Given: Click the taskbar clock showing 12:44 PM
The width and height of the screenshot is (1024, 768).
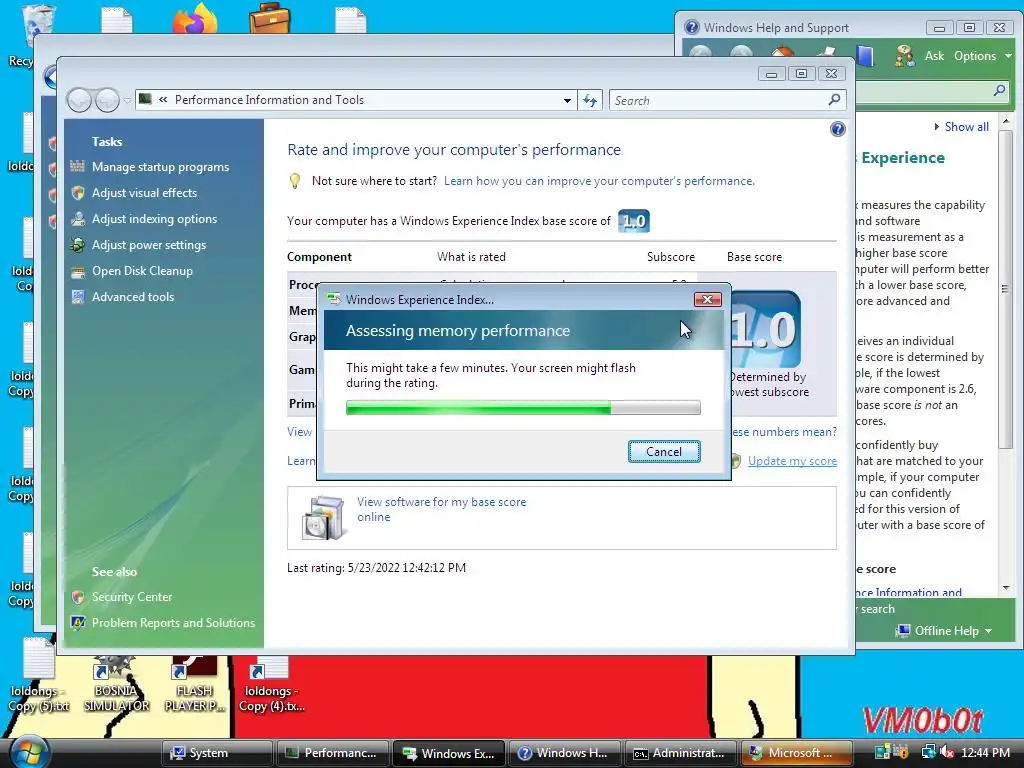Looking at the screenshot, I should point(986,752).
